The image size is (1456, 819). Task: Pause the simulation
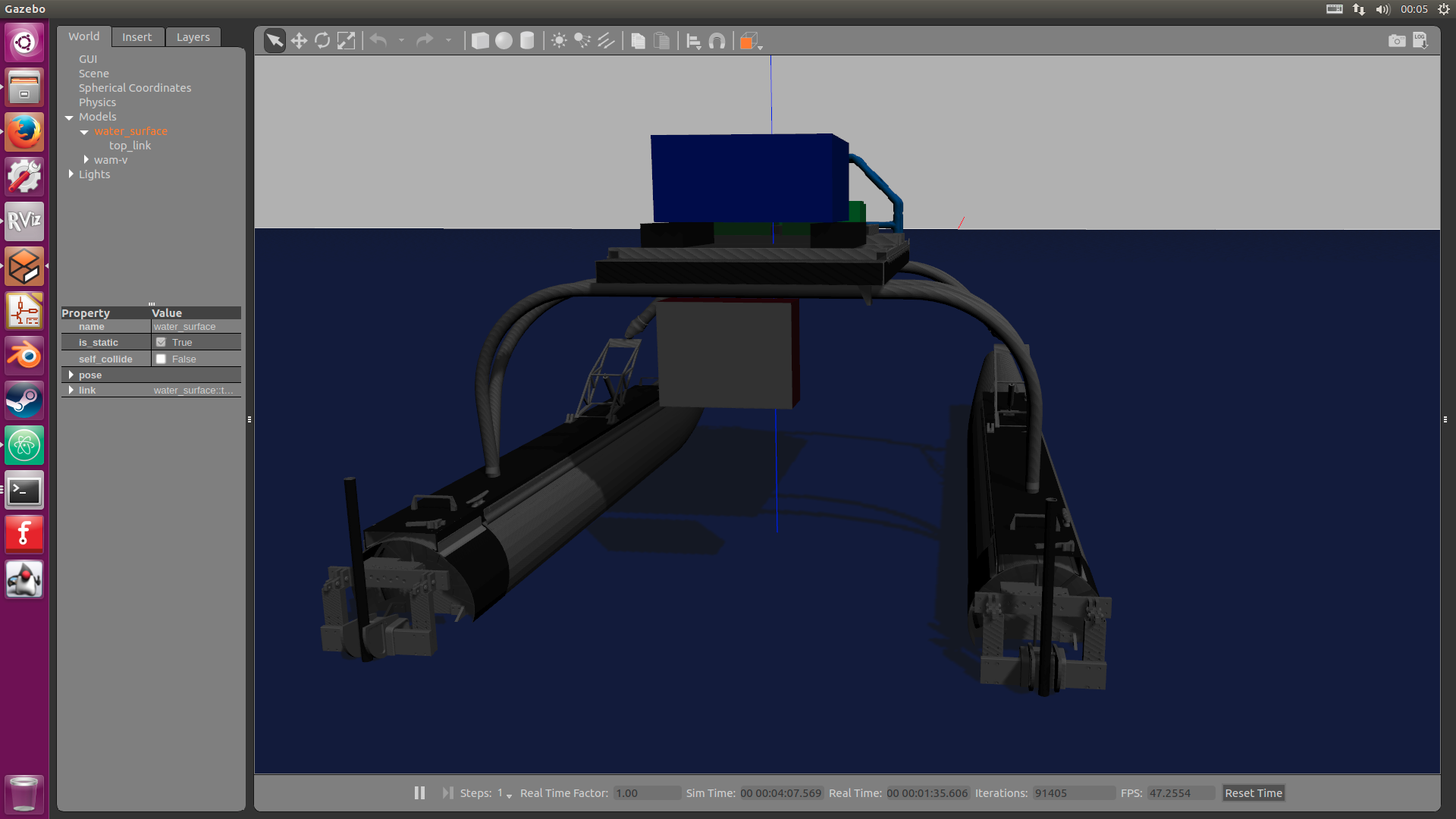click(x=419, y=792)
